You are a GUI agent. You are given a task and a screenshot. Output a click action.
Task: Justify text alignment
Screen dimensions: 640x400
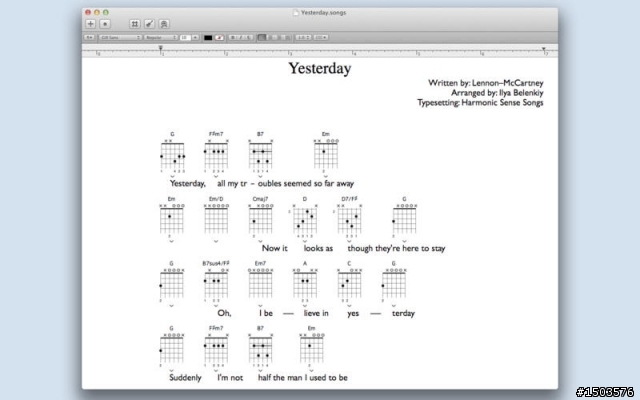(x=288, y=38)
